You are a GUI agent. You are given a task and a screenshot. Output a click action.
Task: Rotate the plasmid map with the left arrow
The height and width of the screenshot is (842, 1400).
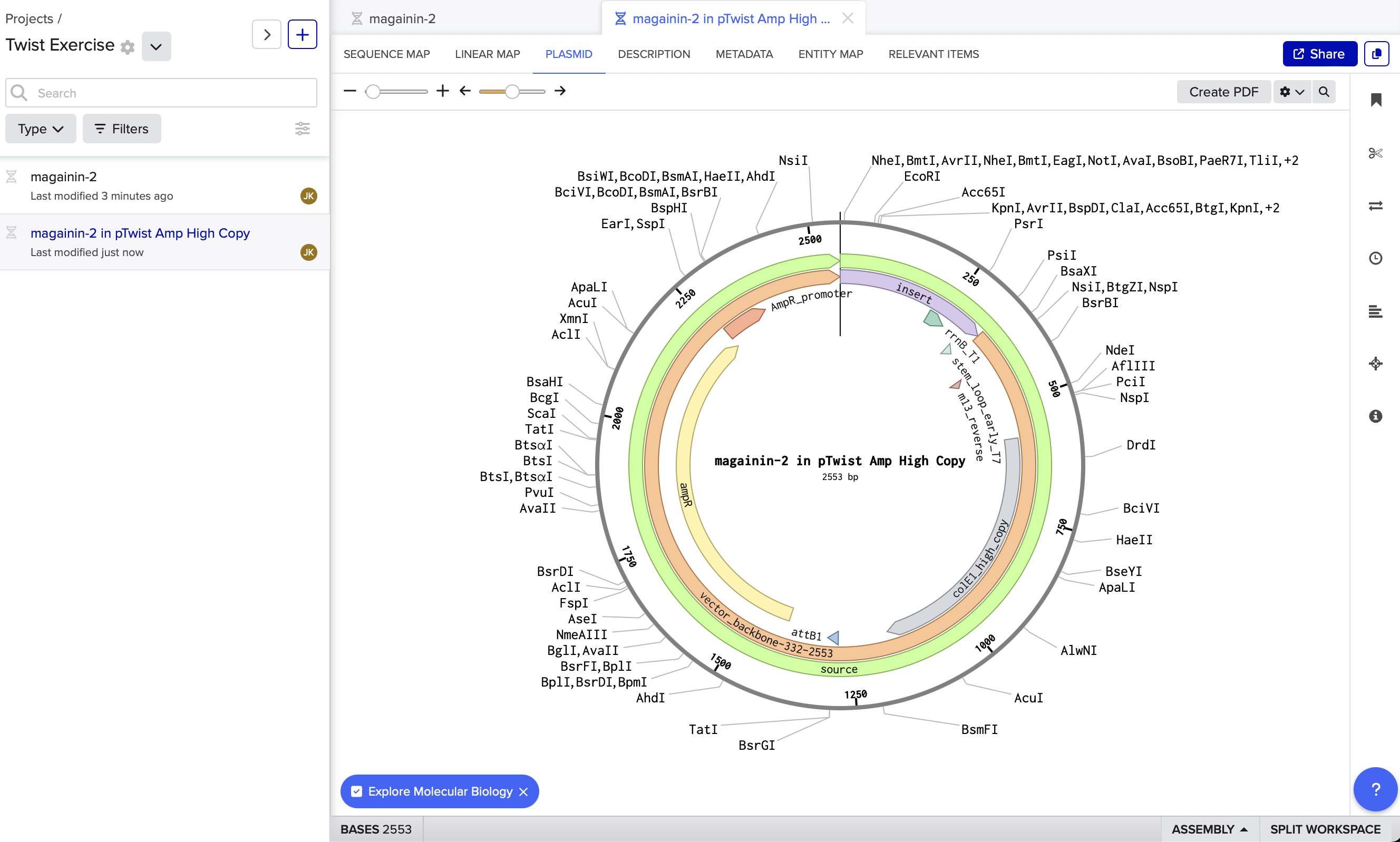pos(465,91)
